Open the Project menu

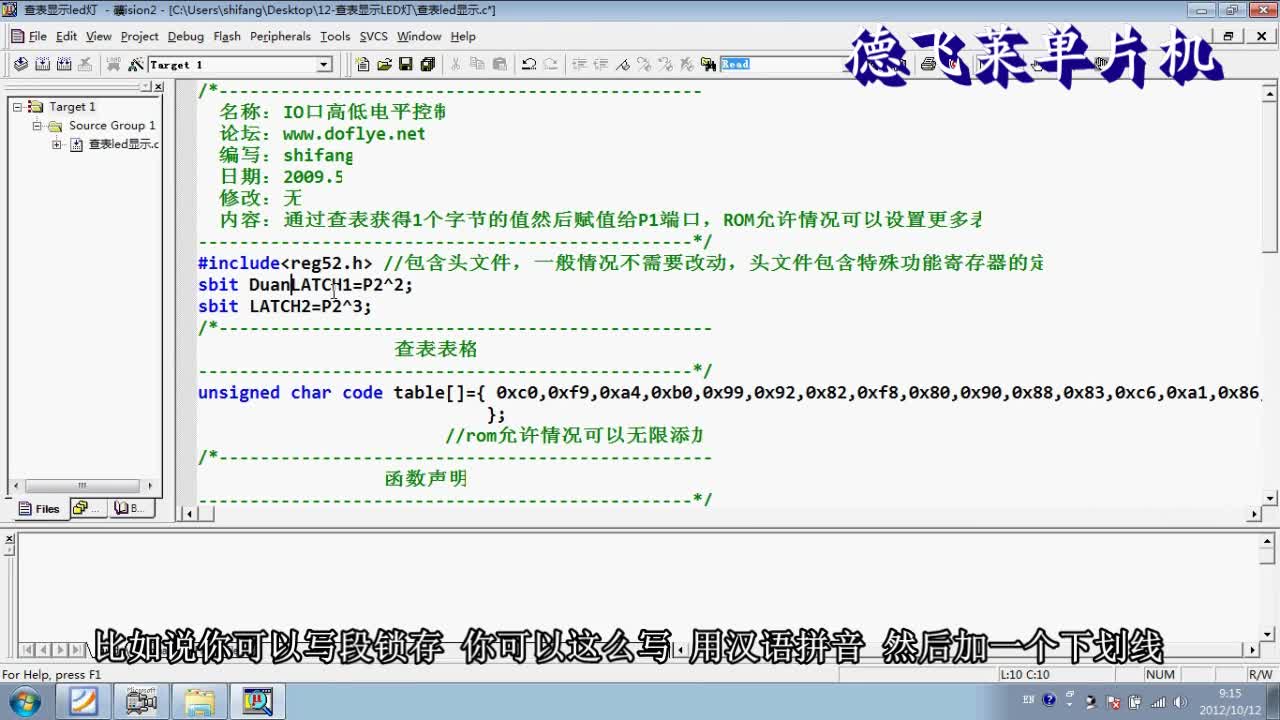pos(139,36)
